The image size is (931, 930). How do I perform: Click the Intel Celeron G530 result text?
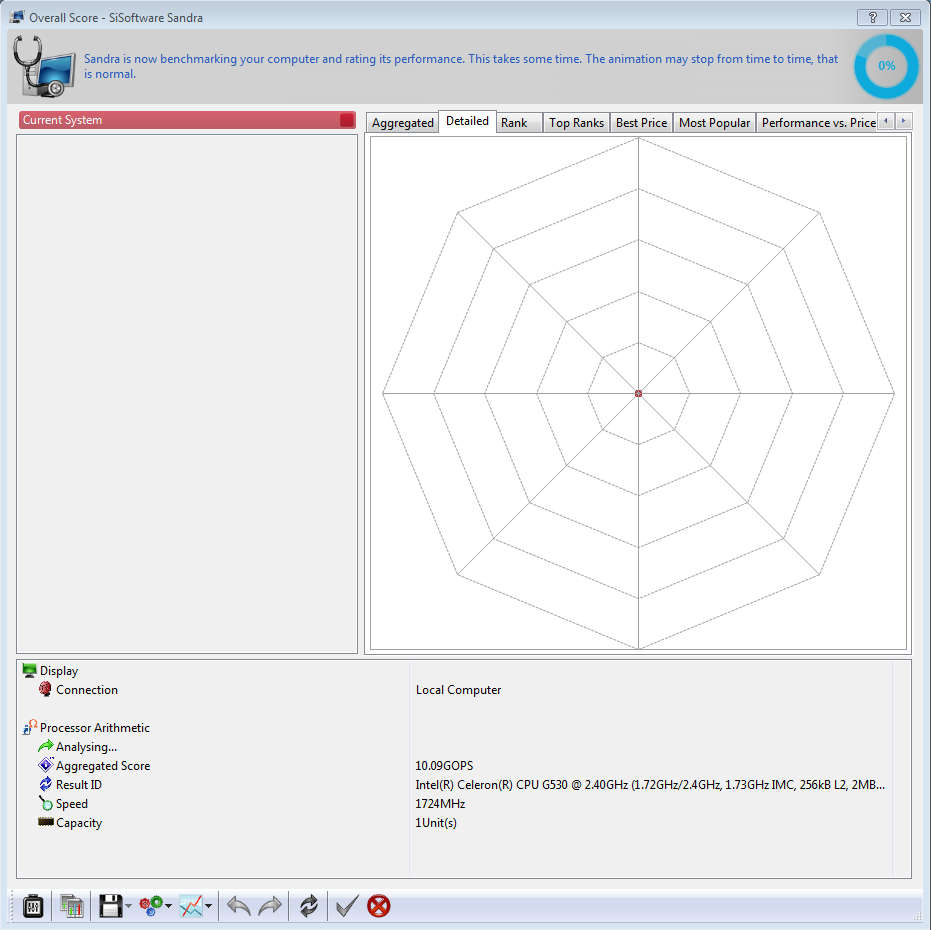coord(650,785)
